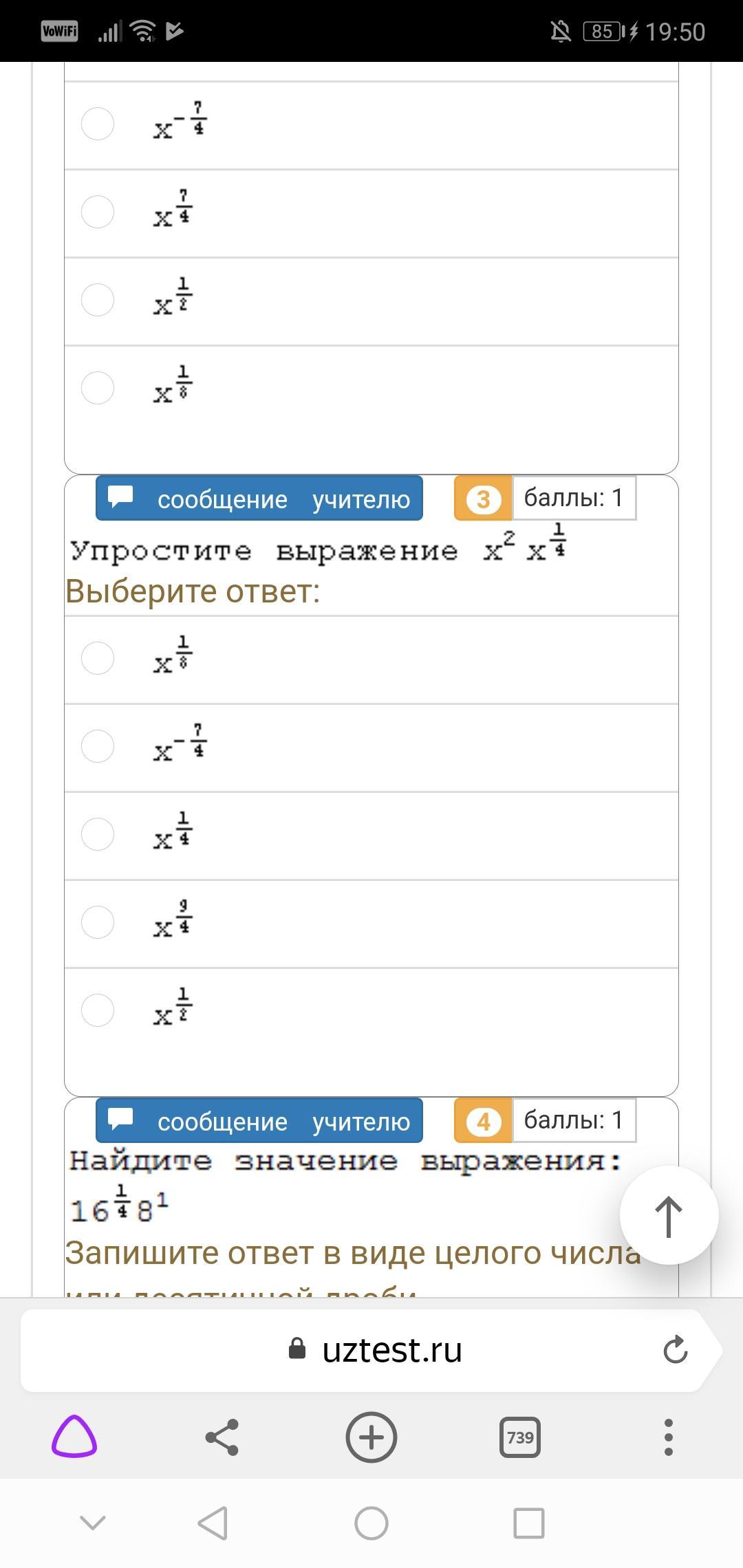Choose x to the -7/4 in question 3
Image resolution: width=743 pixels, height=1568 pixels.
coord(98,746)
